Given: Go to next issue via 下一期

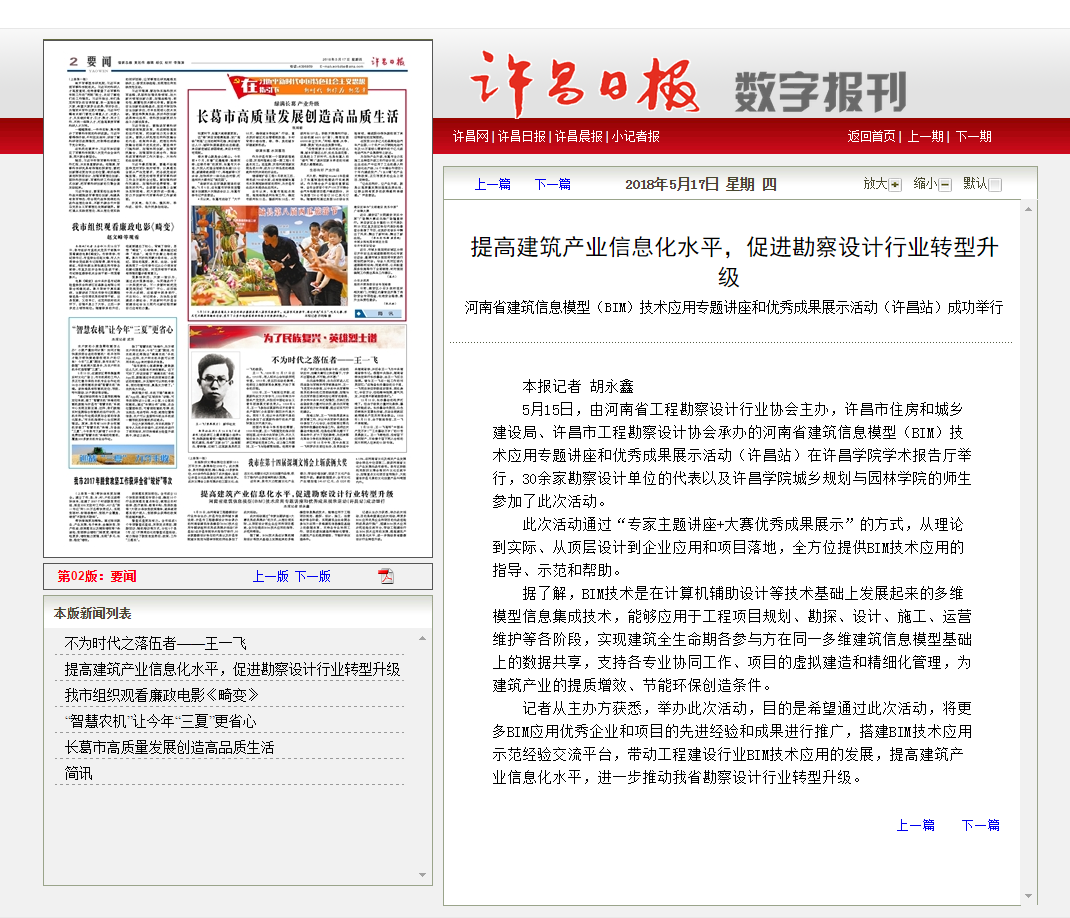Looking at the screenshot, I should coord(973,136).
